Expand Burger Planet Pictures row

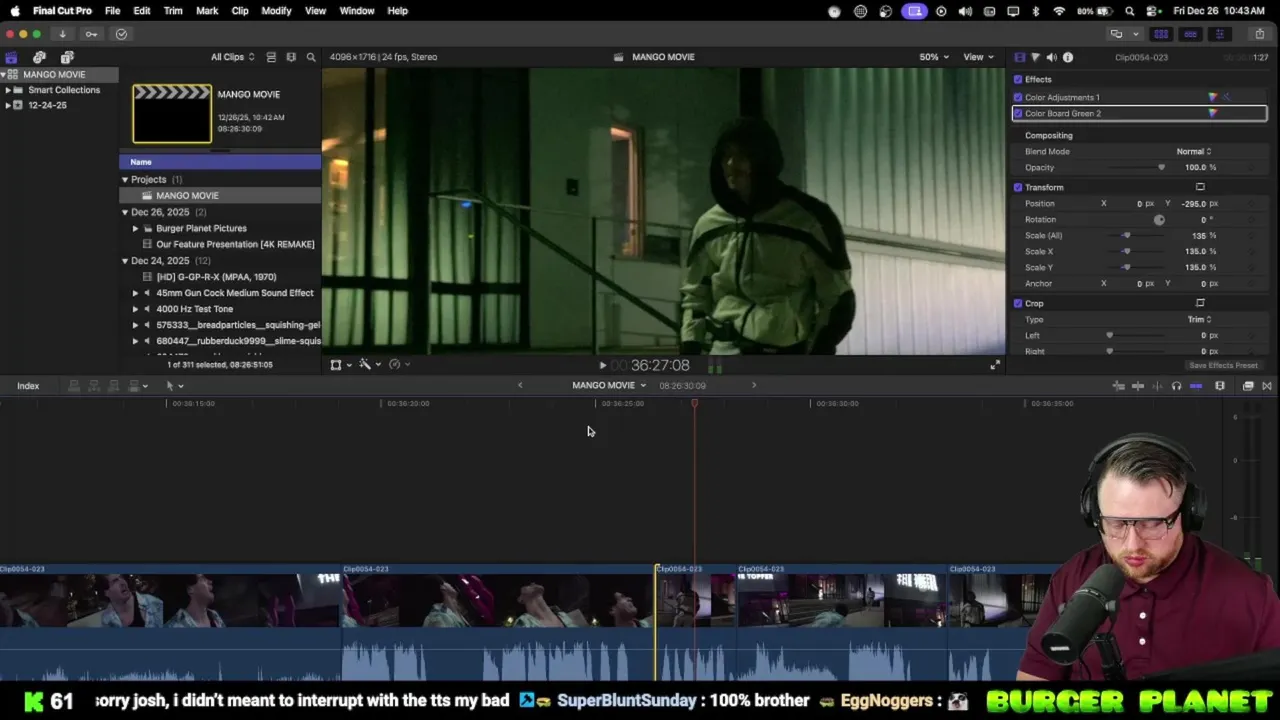136,228
